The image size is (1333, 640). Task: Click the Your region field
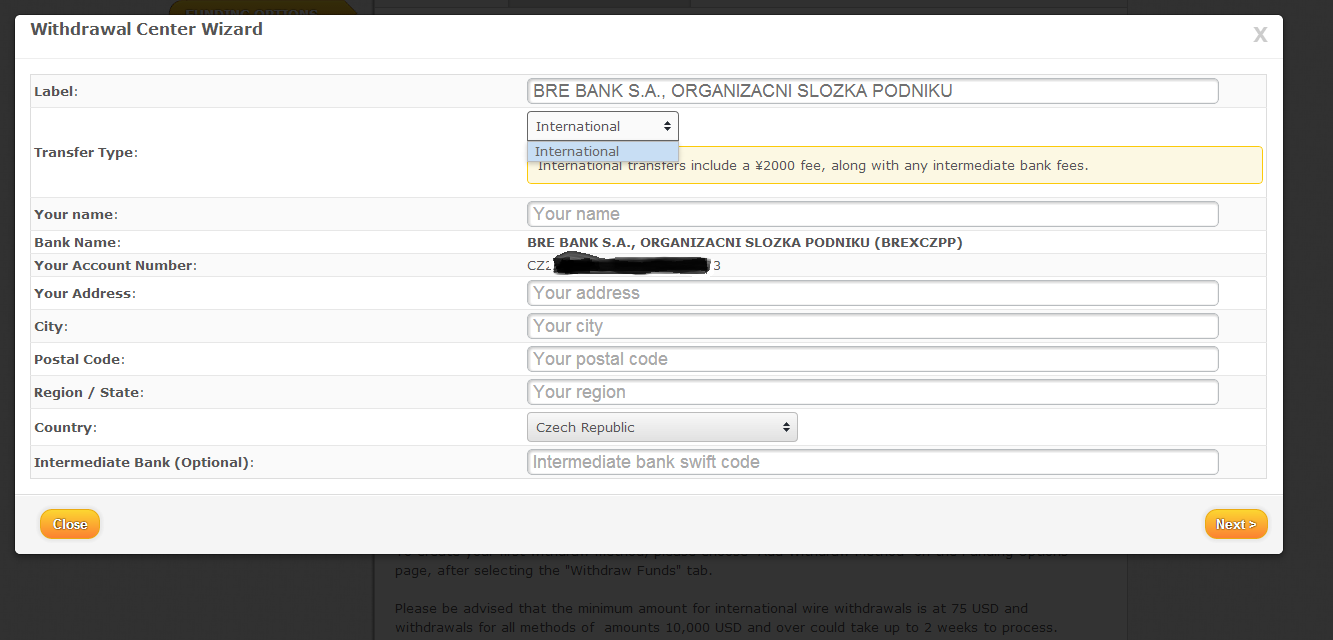(x=873, y=392)
